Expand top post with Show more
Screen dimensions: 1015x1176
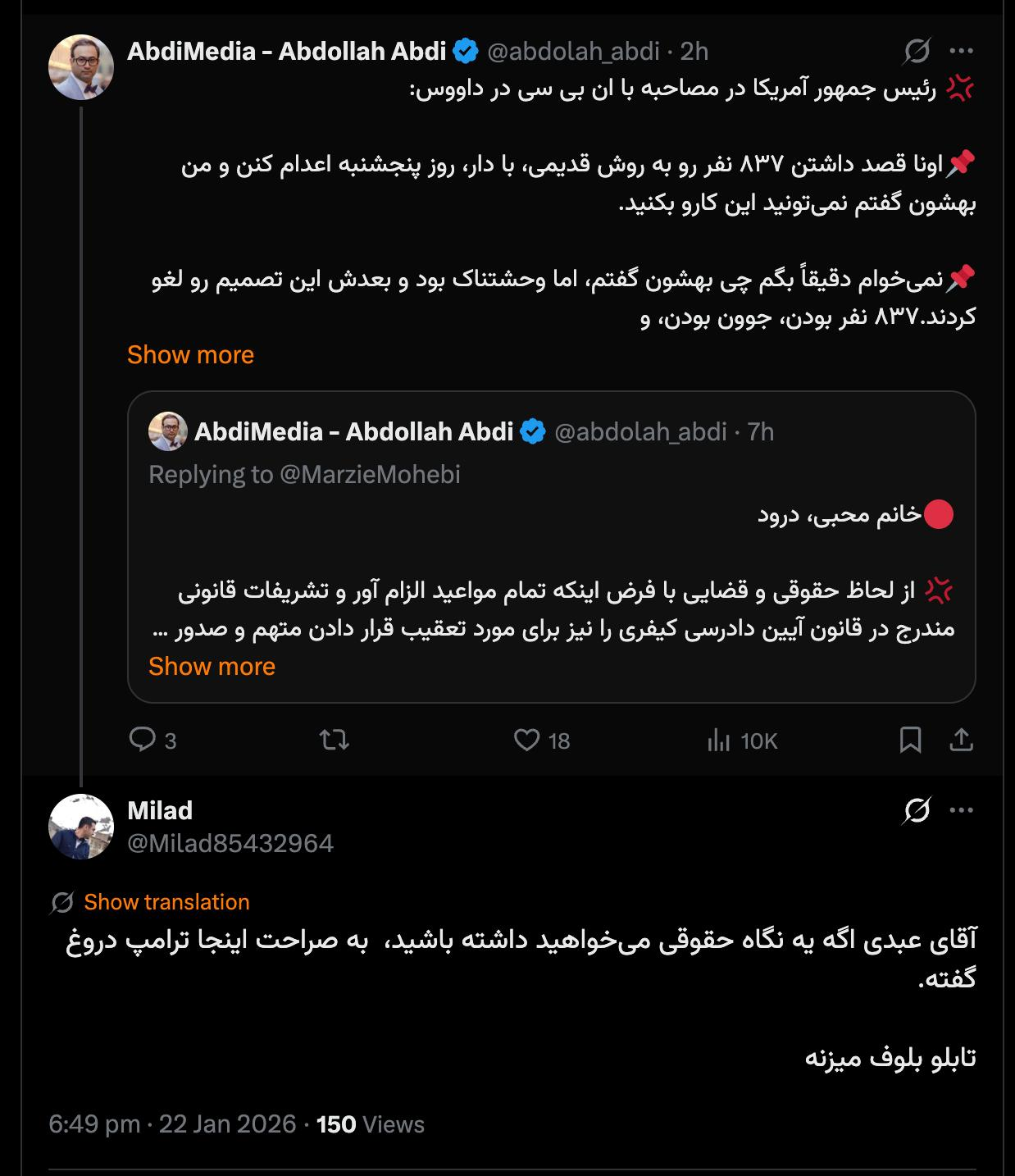coord(190,355)
